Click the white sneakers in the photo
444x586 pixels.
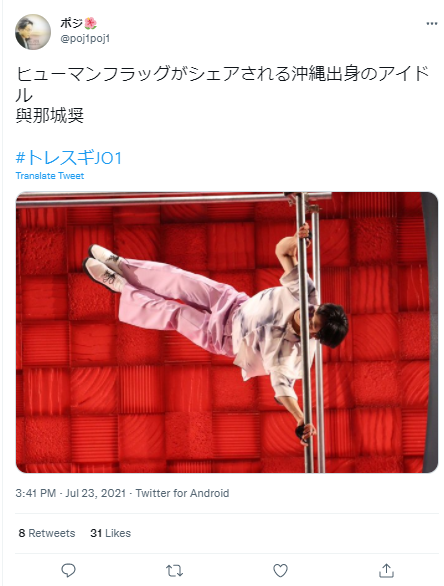(x=104, y=268)
